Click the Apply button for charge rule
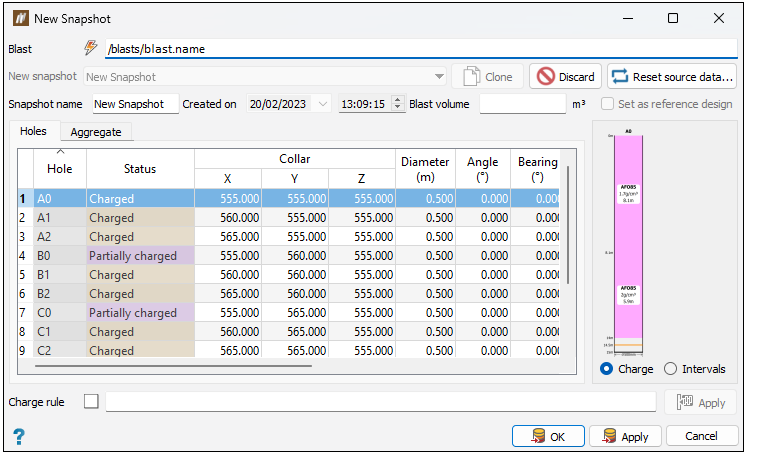This screenshot has height=457, width=760. [700, 402]
